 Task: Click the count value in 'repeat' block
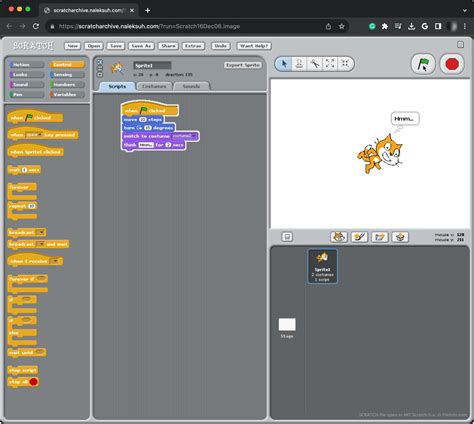point(32,206)
